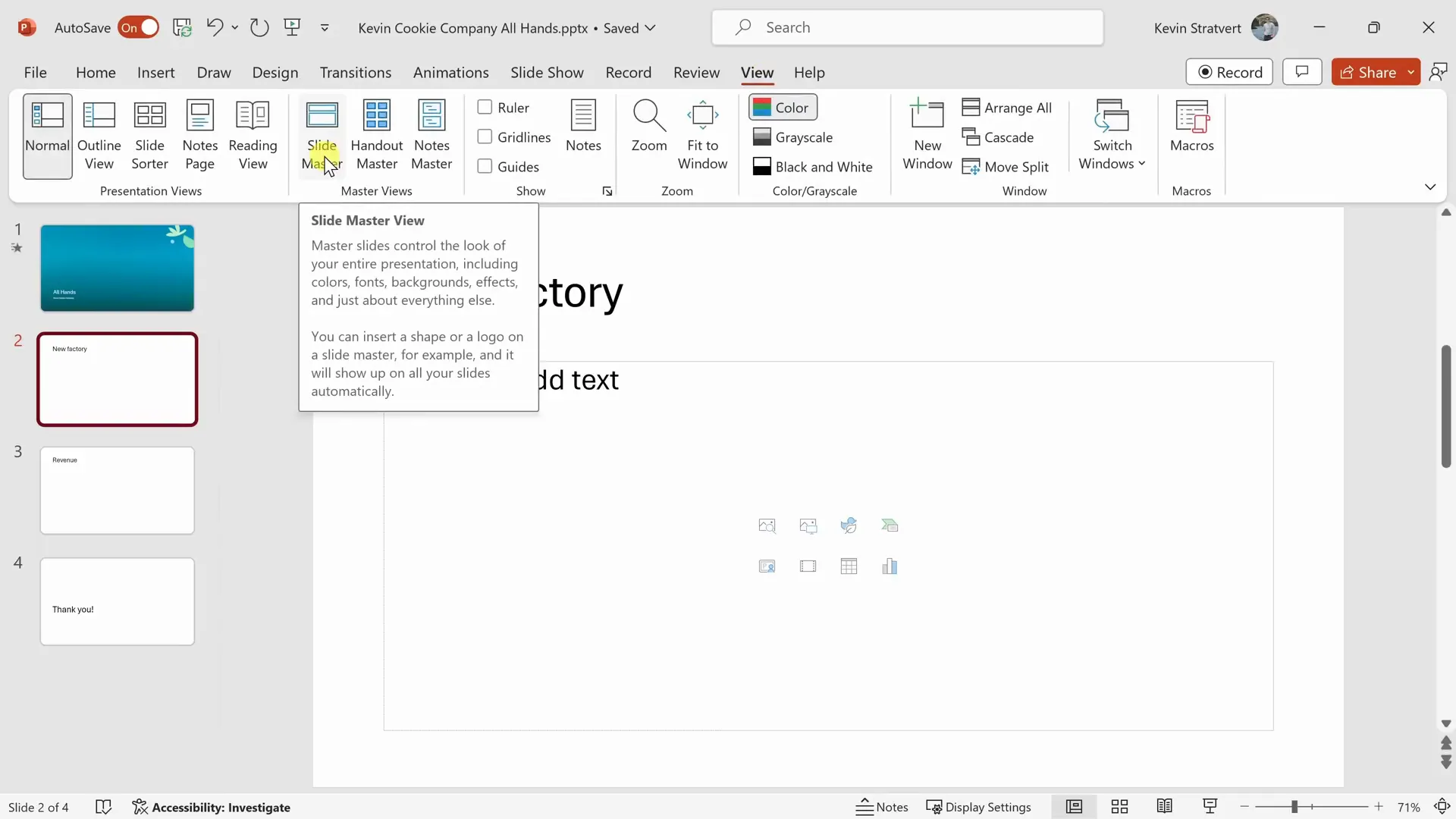Click Cascade windows
This screenshot has height=819, width=1456.
click(998, 137)
